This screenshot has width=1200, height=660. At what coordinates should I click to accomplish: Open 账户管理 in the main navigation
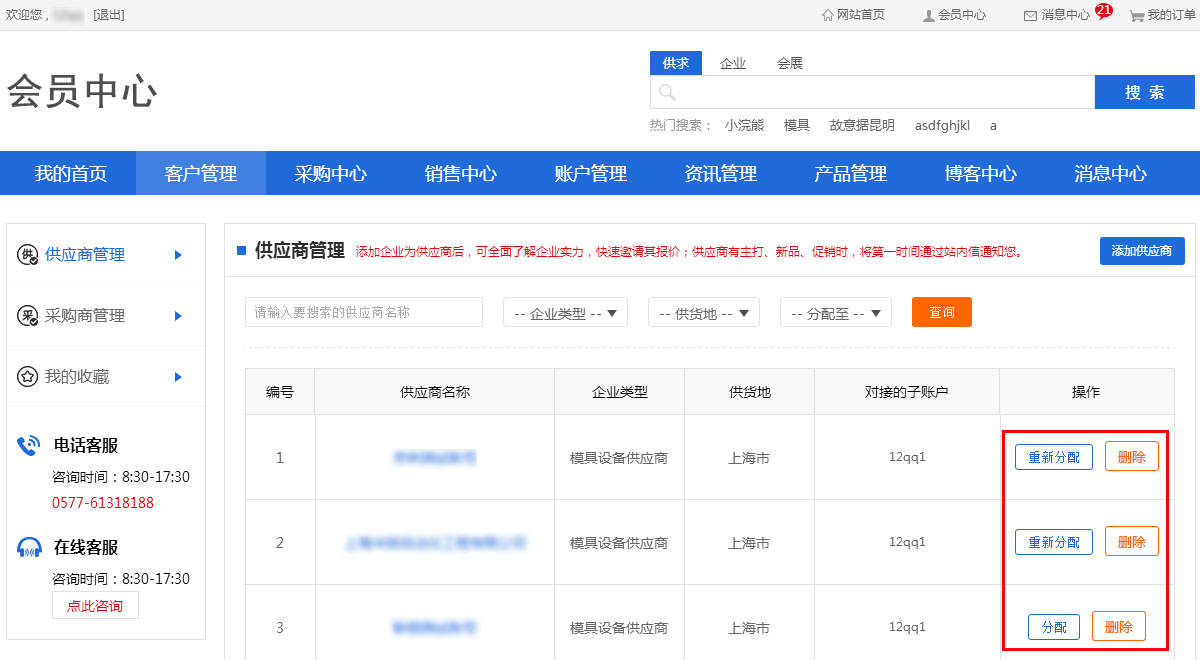click(591, 173)
